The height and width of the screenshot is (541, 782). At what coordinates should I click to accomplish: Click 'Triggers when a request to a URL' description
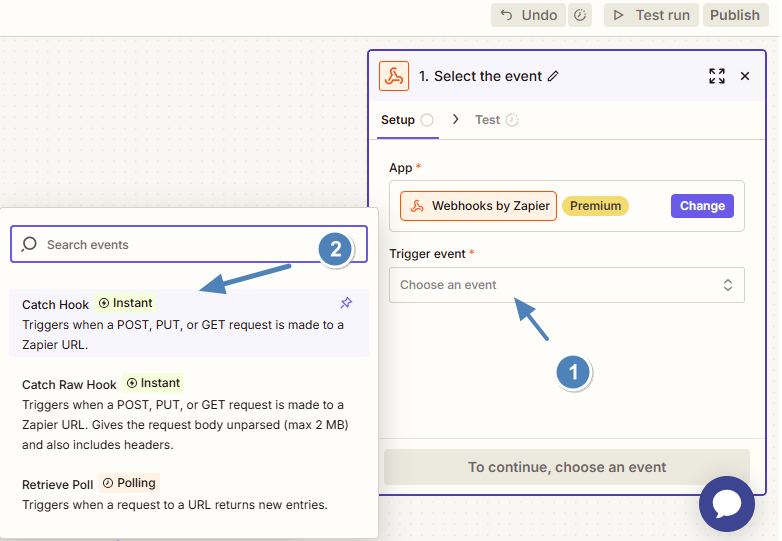(x=175, y=505)
